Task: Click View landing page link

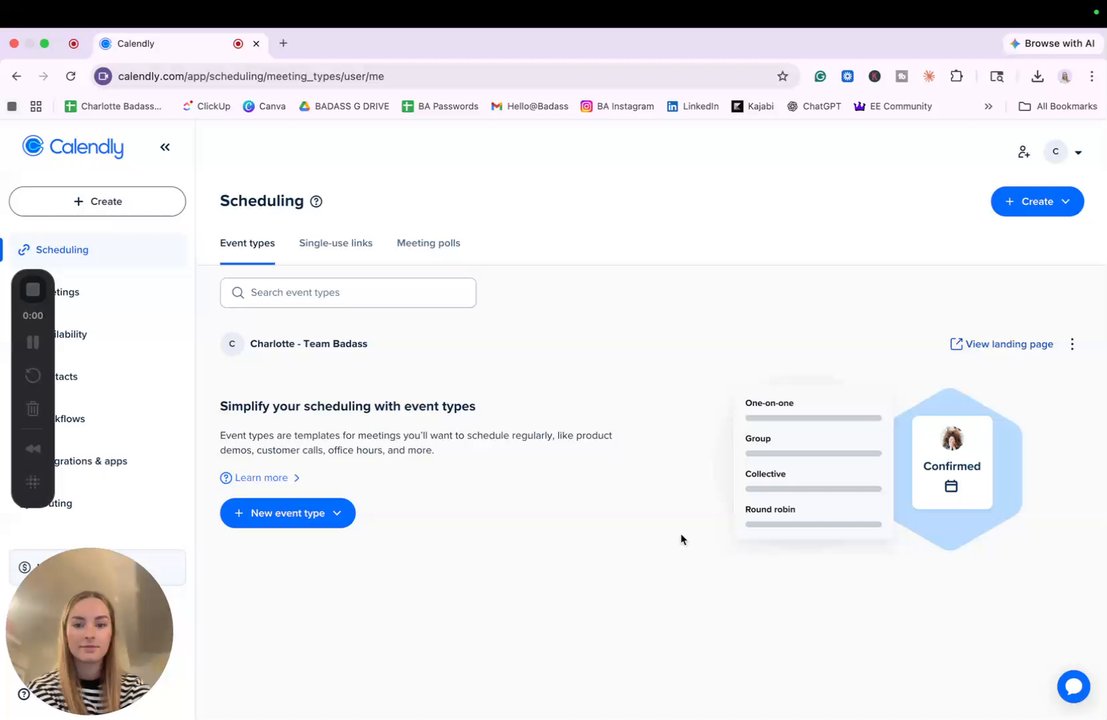Action: [x=1001, y=344]
